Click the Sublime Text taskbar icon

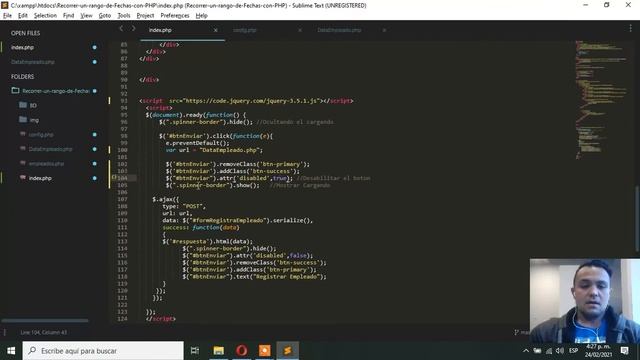point(287,351)
